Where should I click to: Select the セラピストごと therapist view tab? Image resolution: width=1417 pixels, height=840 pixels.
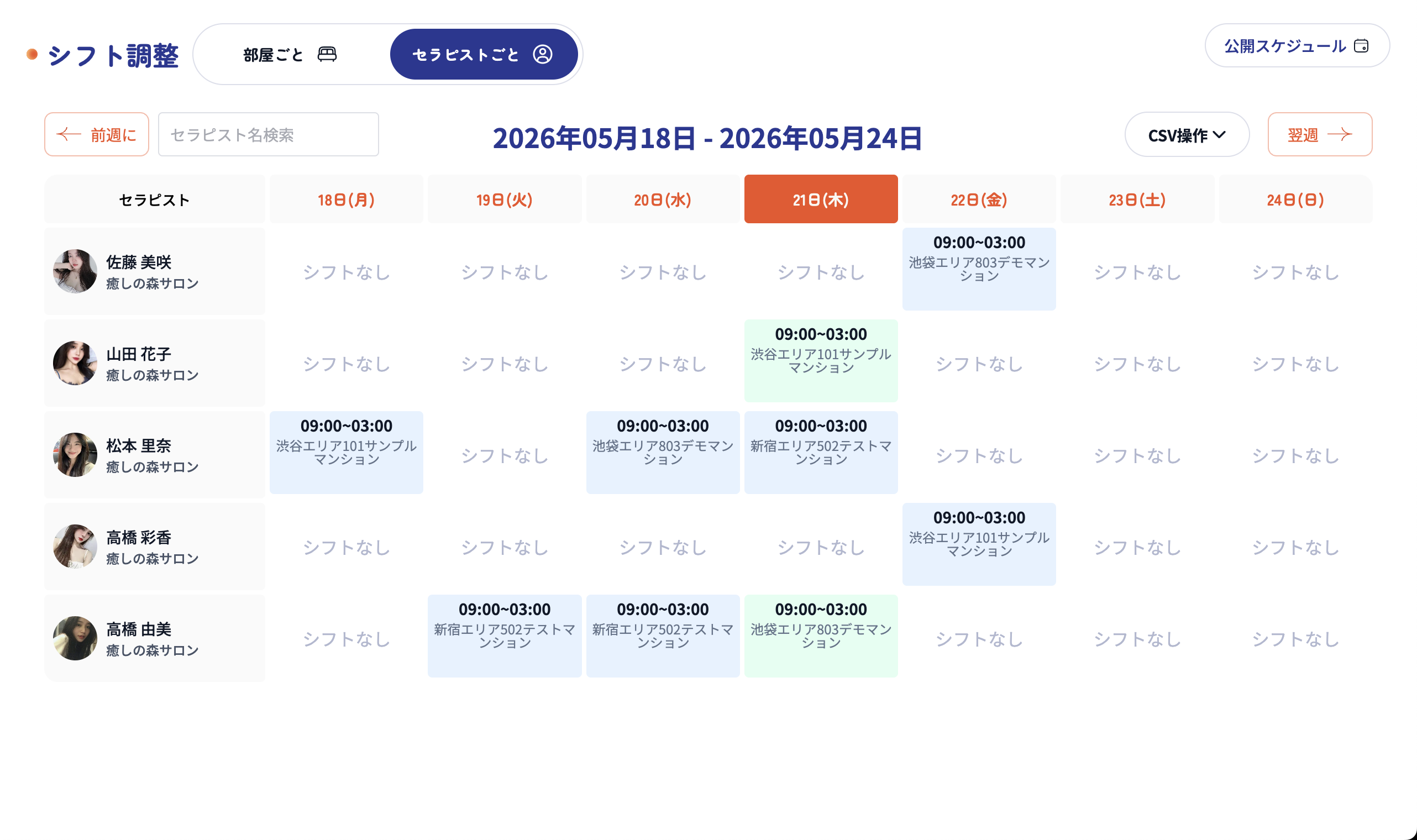pyautogui.click(x=484, y=54)
